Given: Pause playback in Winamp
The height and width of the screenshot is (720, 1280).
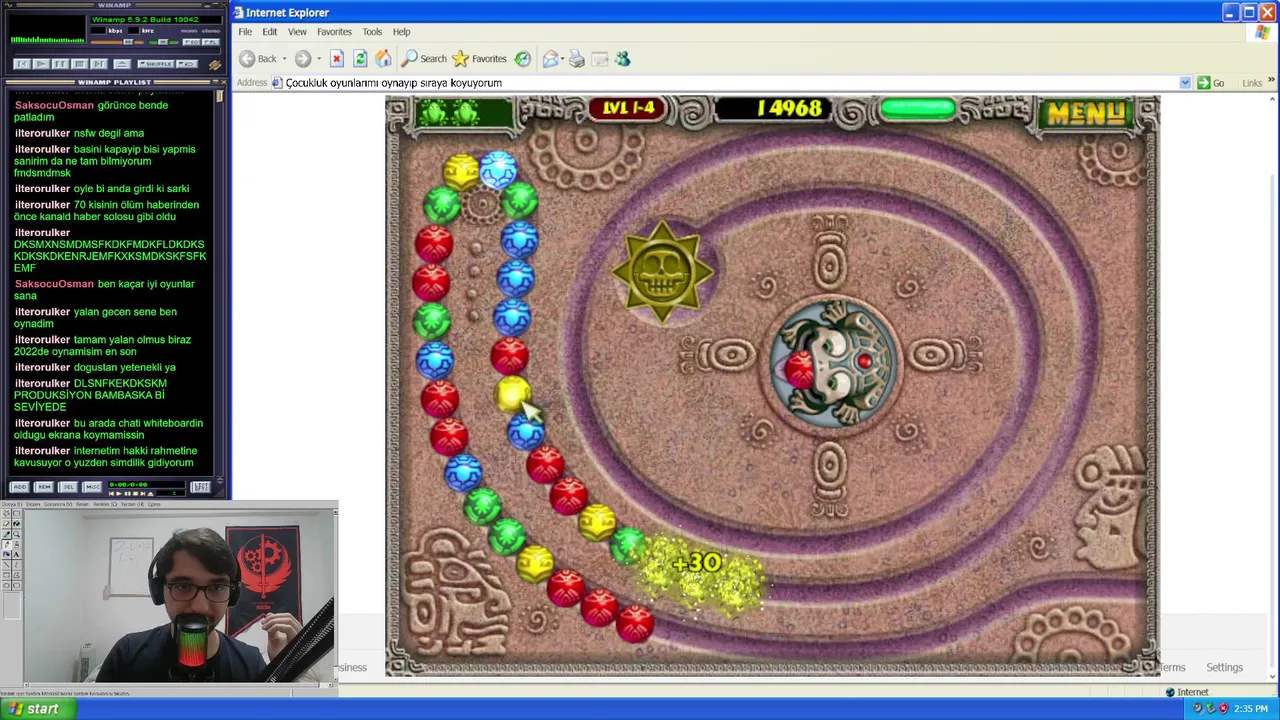Looking at the screenshot, I should tap(60, 64).
